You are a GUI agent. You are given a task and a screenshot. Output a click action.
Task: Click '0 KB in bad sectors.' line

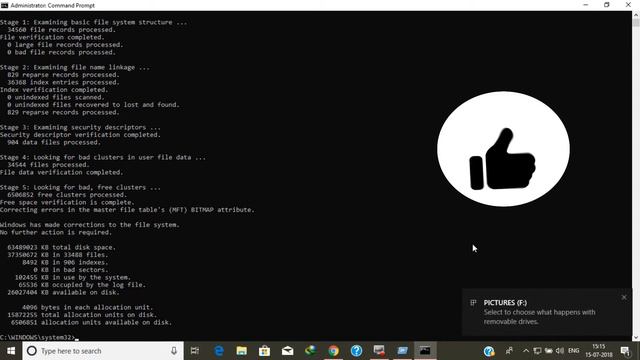coord(71,270)
